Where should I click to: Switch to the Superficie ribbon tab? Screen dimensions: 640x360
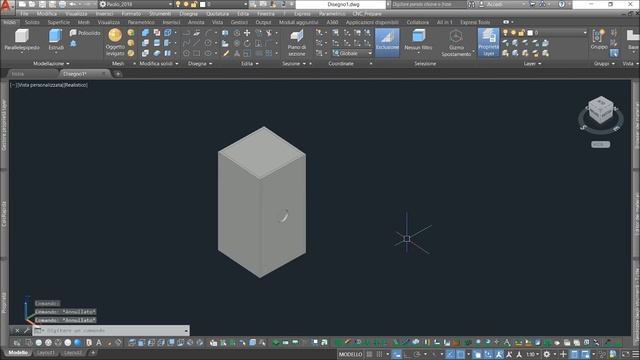tap(59, 22)
